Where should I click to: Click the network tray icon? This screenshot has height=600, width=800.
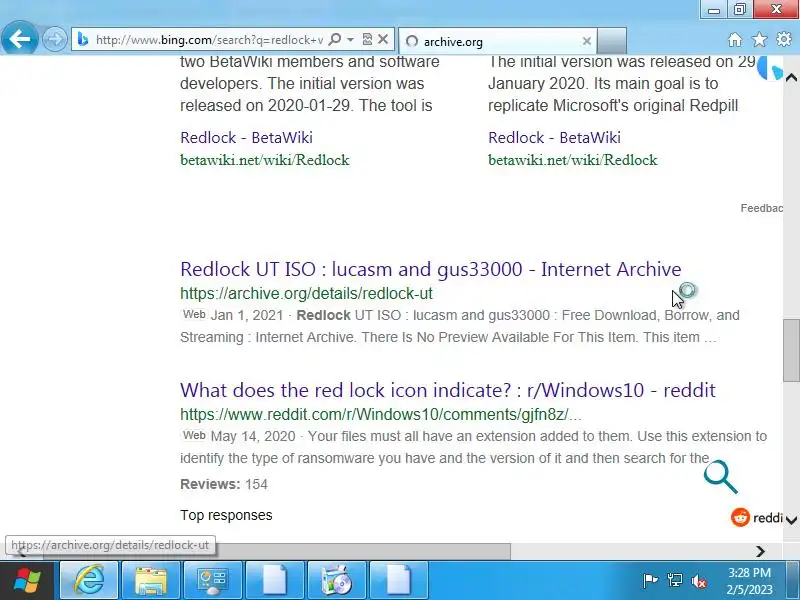(674, 581)
